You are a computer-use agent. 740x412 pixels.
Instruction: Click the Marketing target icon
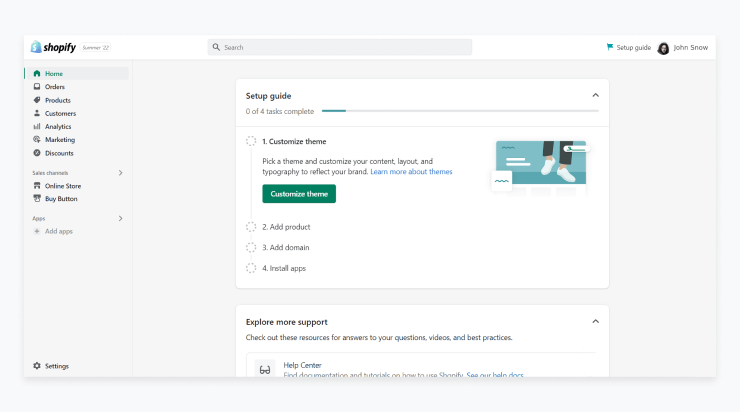[x=37, y=140]
